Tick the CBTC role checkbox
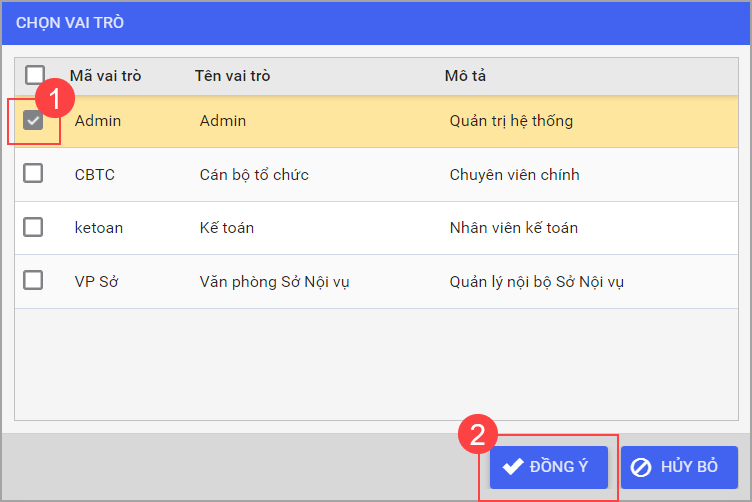Image resolution: width=752 pixels, height=502 pixels. pyautogui.click(x=33, y=174)
